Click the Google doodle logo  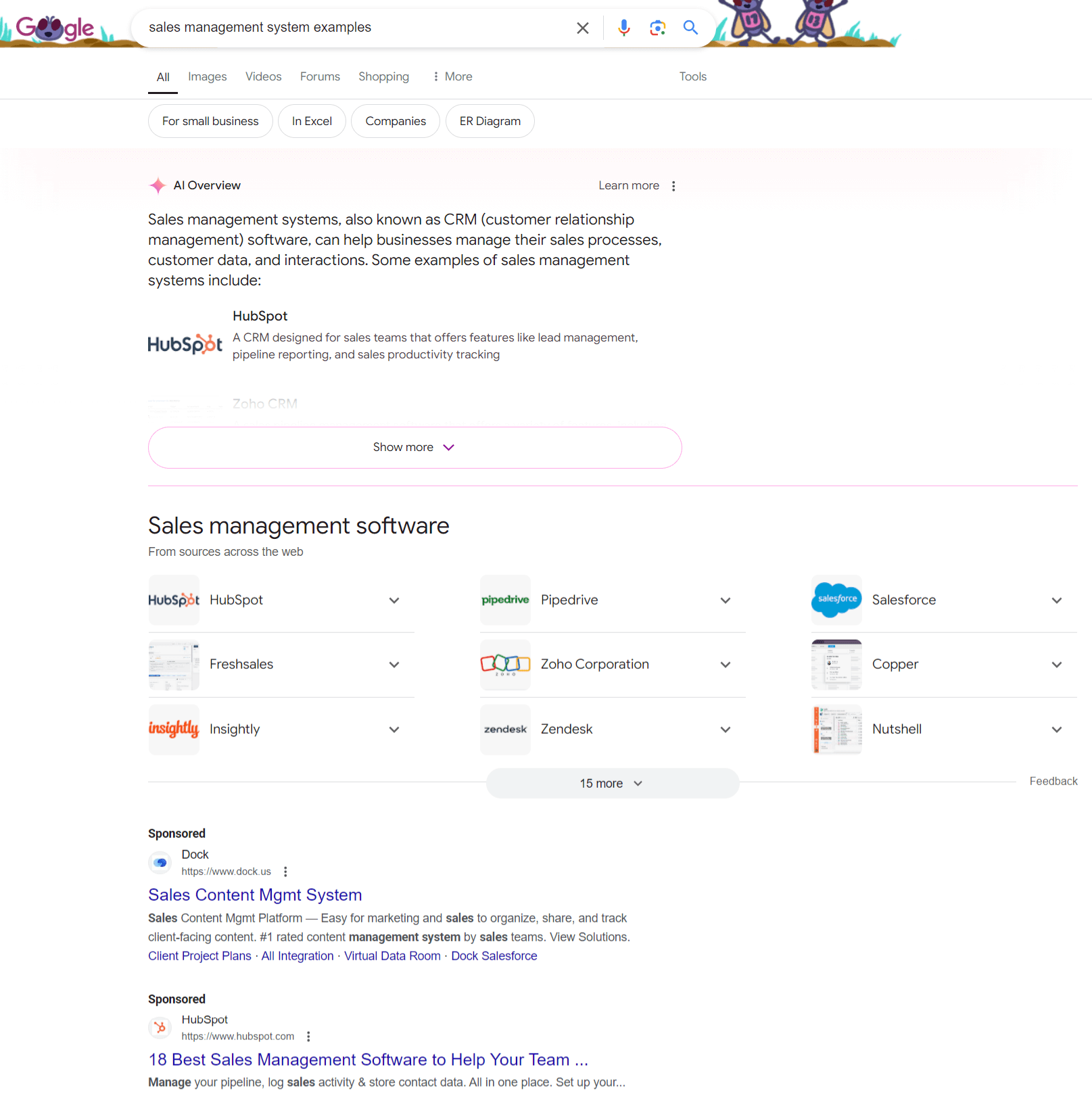pyautogui.click(x=55, y=28)
